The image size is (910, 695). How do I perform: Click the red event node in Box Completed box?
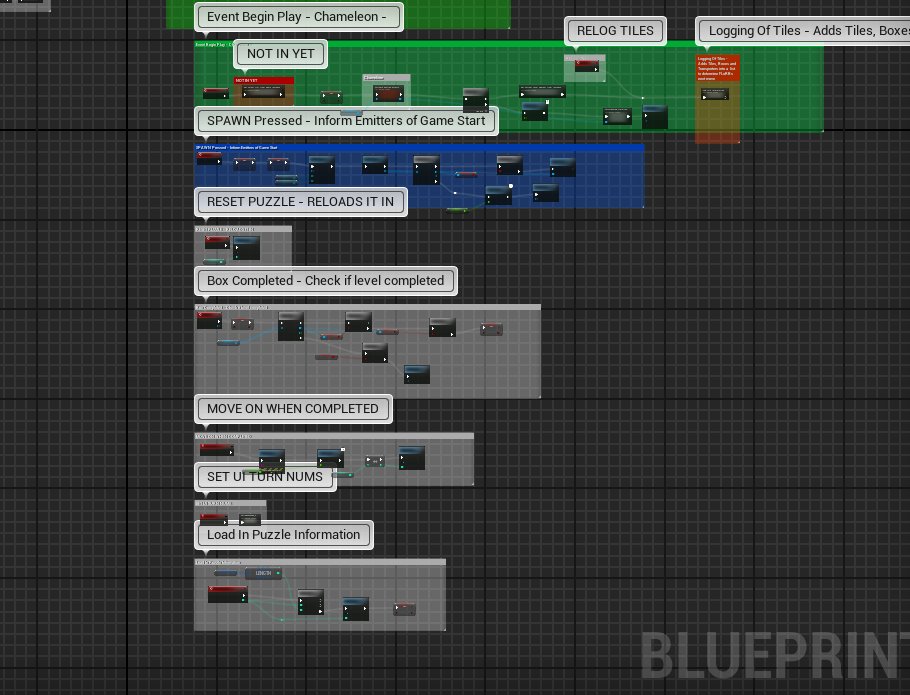point(209,320)
